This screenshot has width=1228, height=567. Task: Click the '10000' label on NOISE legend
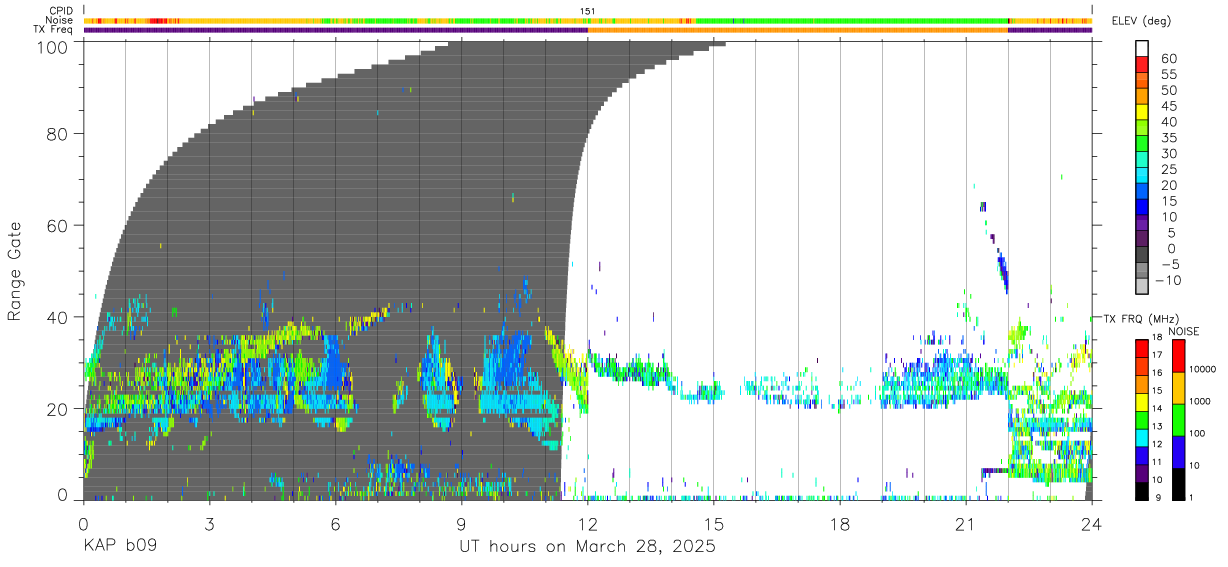click(1204, 370)
